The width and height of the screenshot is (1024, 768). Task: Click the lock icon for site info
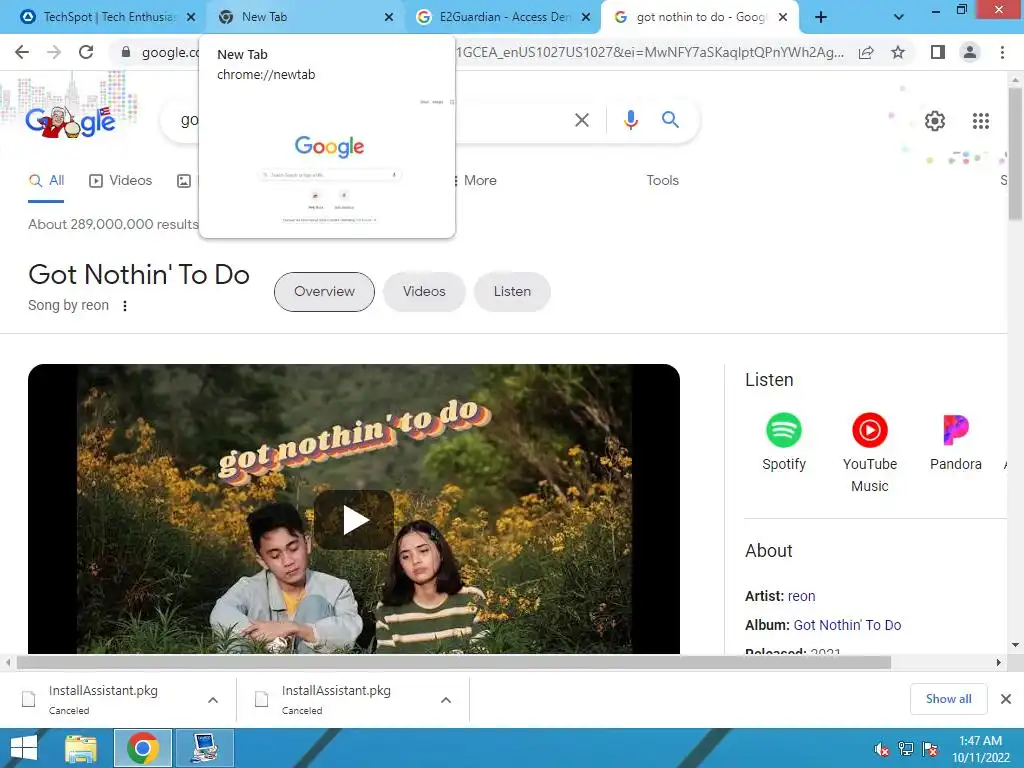click(x=126, y=52)
